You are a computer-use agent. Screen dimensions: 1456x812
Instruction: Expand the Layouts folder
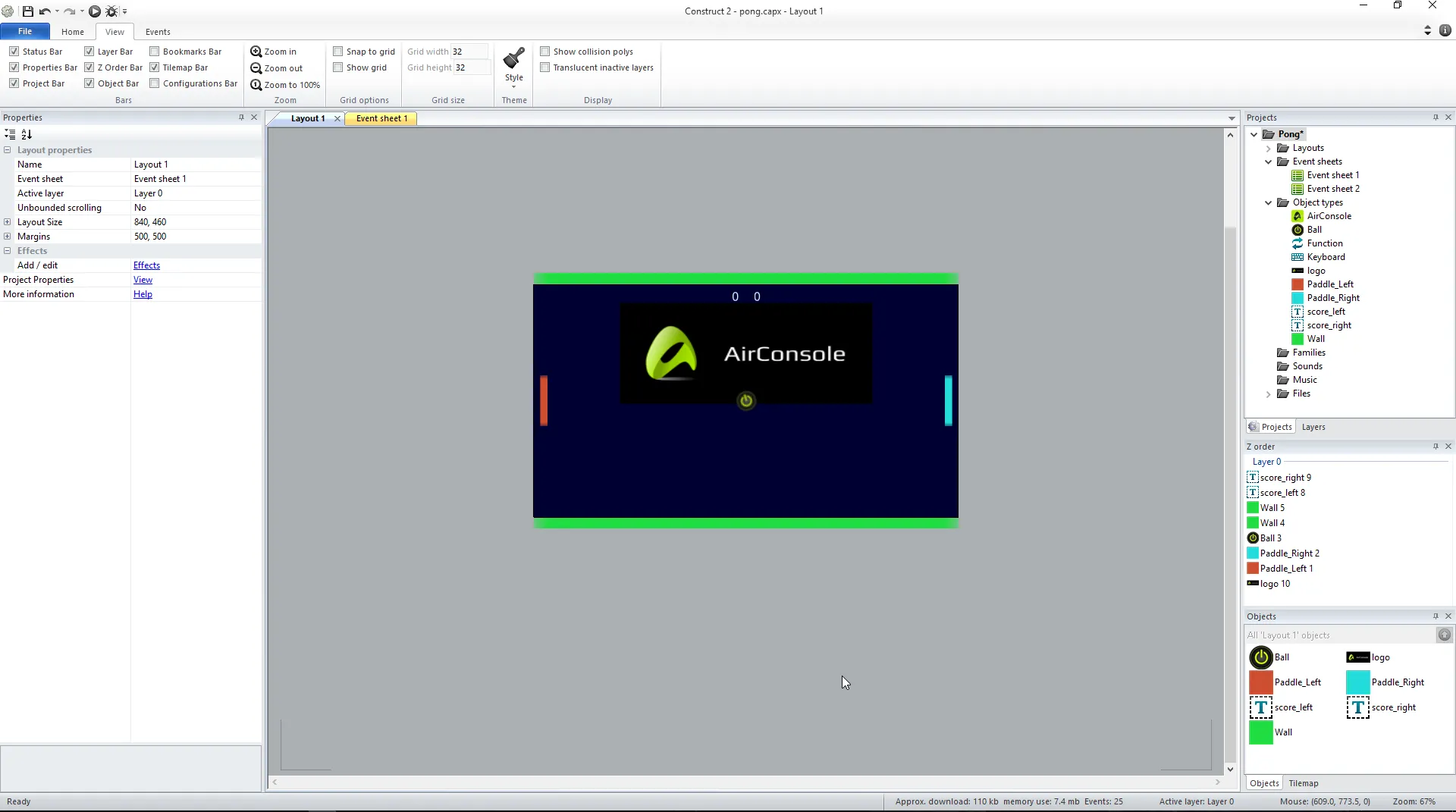[x=1269, y=149]
